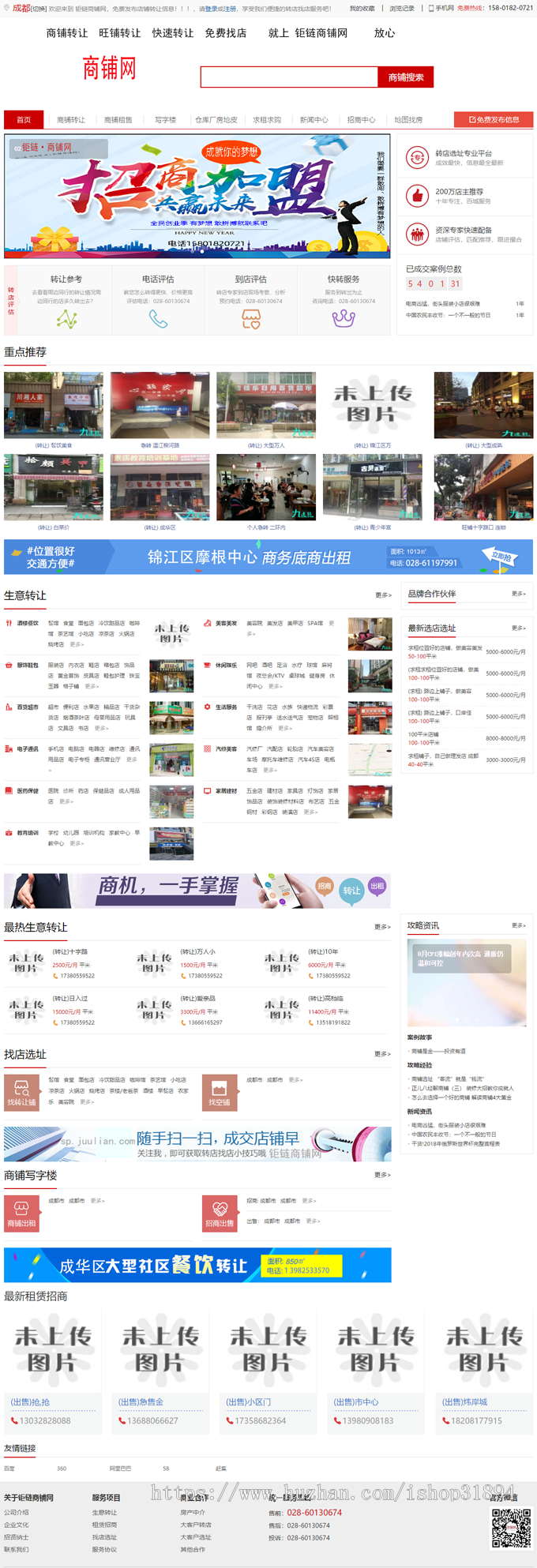
Task: Open 我的收藏 in top bar
Action: (x=362, y=9)
